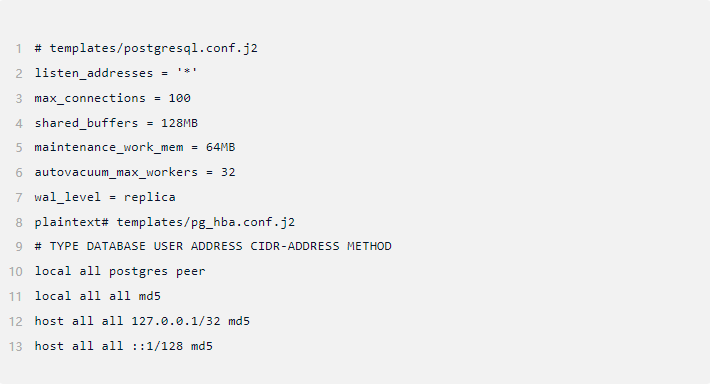Click the shared_buffers = 128MB line
Screen dimensions: 710x384
click(116, 123)
